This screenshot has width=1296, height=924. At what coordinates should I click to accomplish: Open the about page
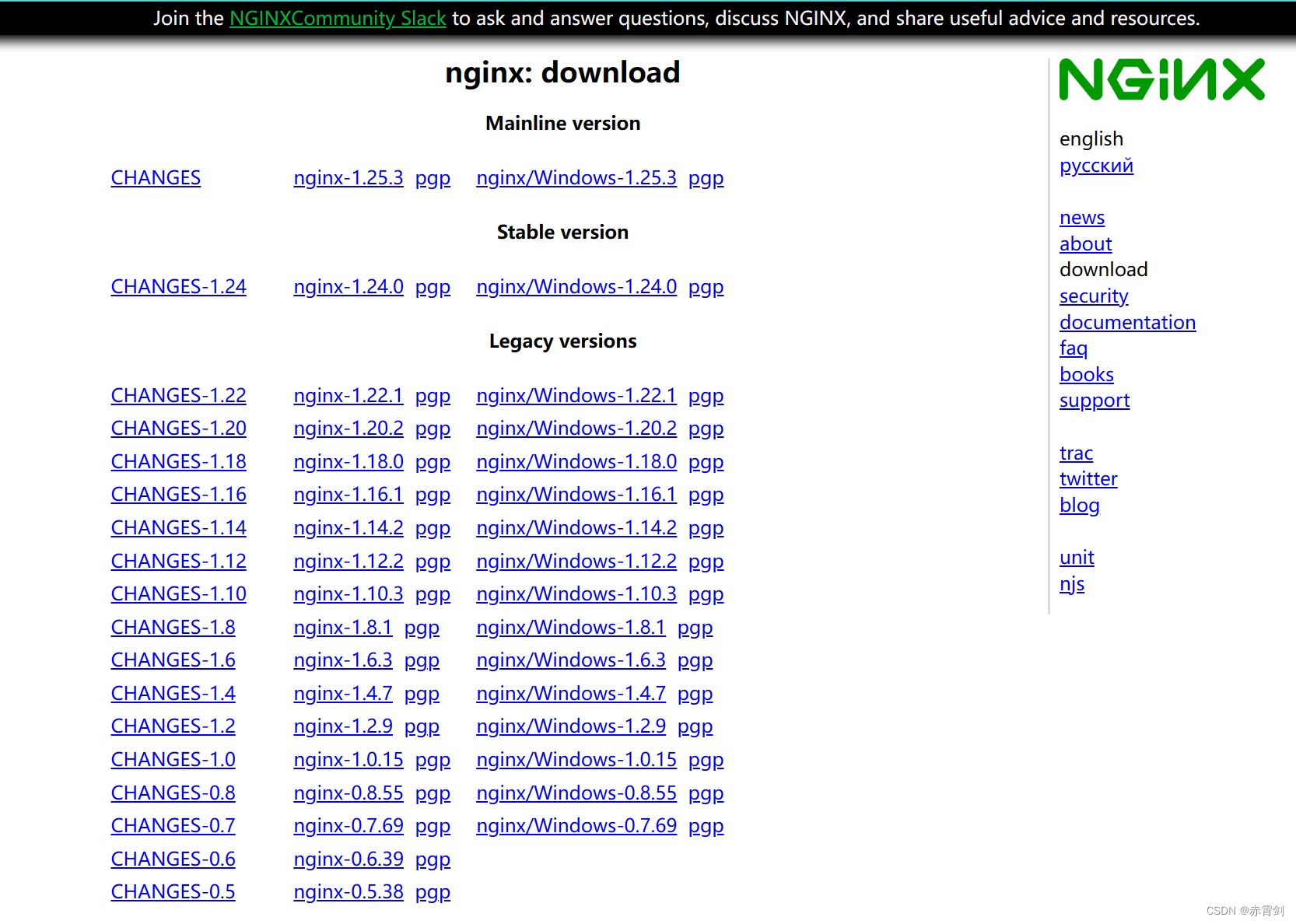tap(1085, 243)
